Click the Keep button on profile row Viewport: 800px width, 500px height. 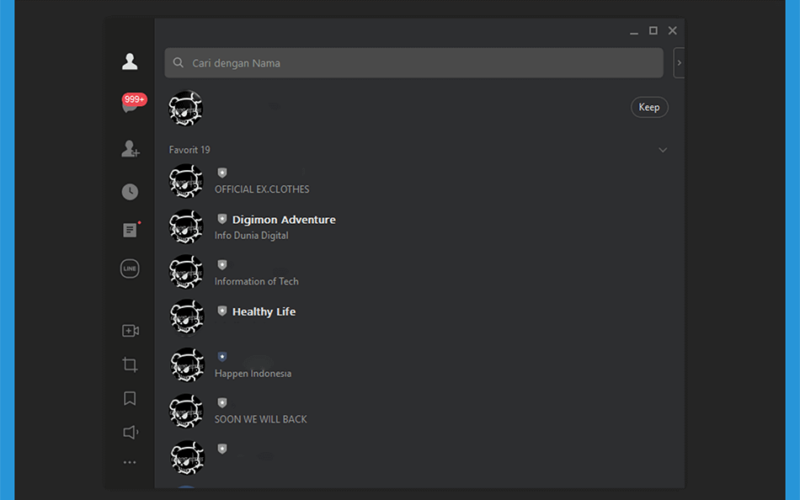(649, 107)
